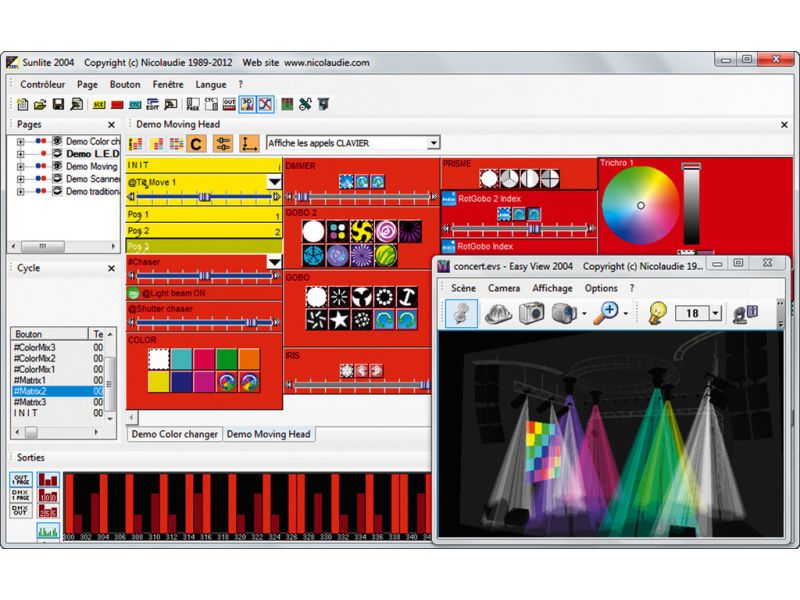Click the orange C button above the page
Viewport: 800px width, 600px height.
196,144
